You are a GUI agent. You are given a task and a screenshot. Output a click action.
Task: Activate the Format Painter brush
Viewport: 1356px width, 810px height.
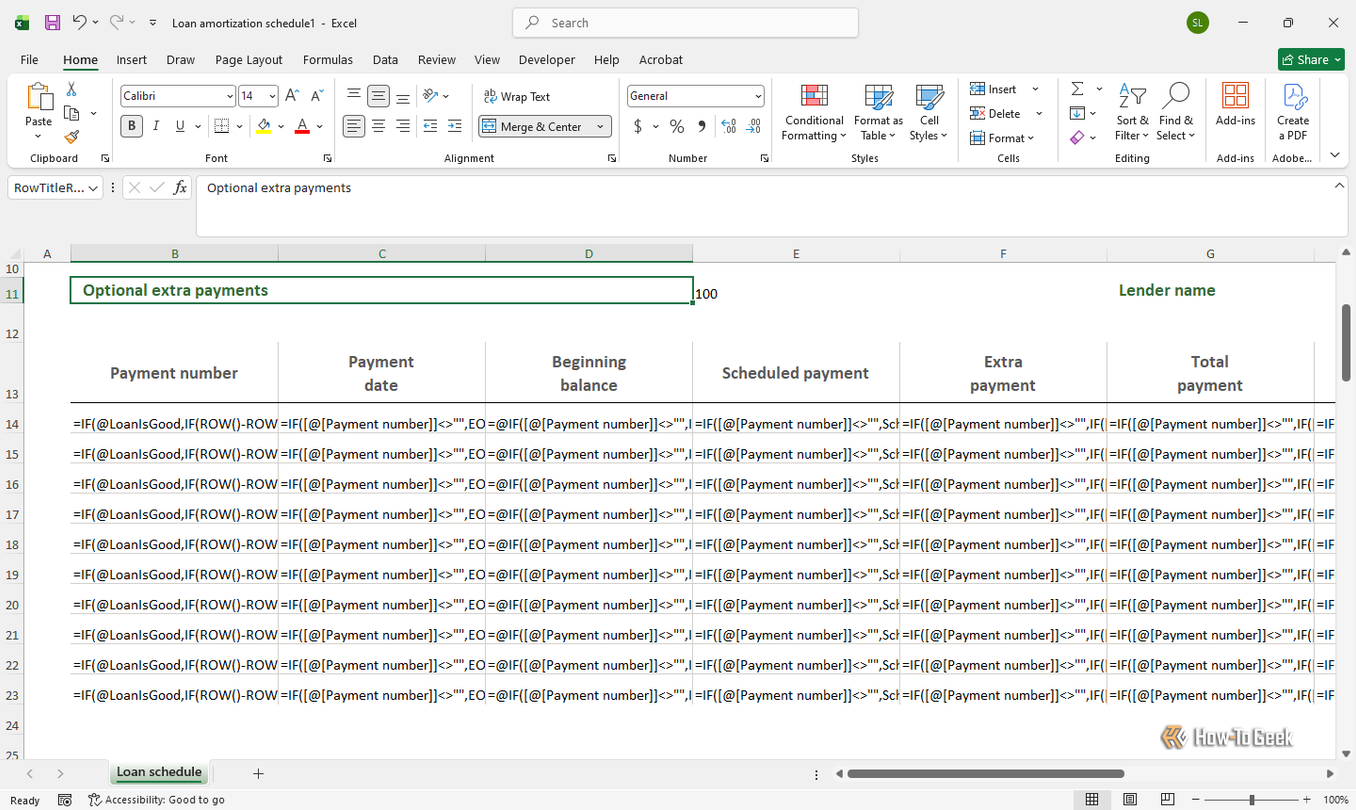click(71, 137)
